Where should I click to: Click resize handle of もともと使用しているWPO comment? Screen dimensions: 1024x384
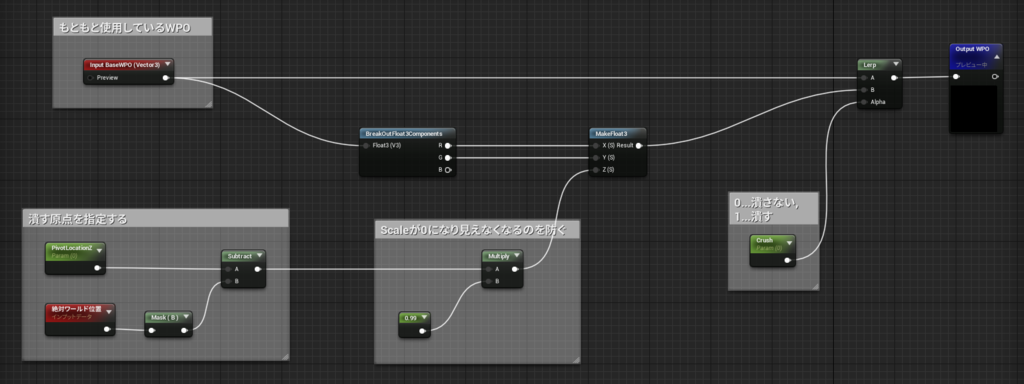(208, 104)
